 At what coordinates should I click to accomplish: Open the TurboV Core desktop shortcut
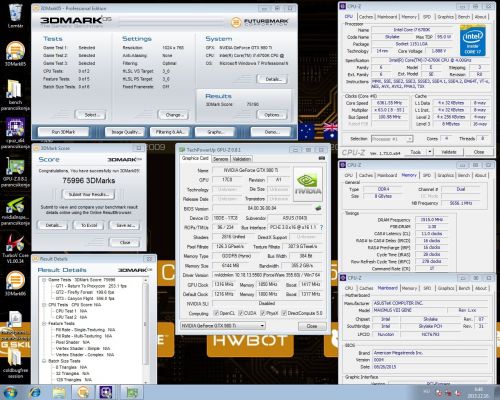coord(15,249)
